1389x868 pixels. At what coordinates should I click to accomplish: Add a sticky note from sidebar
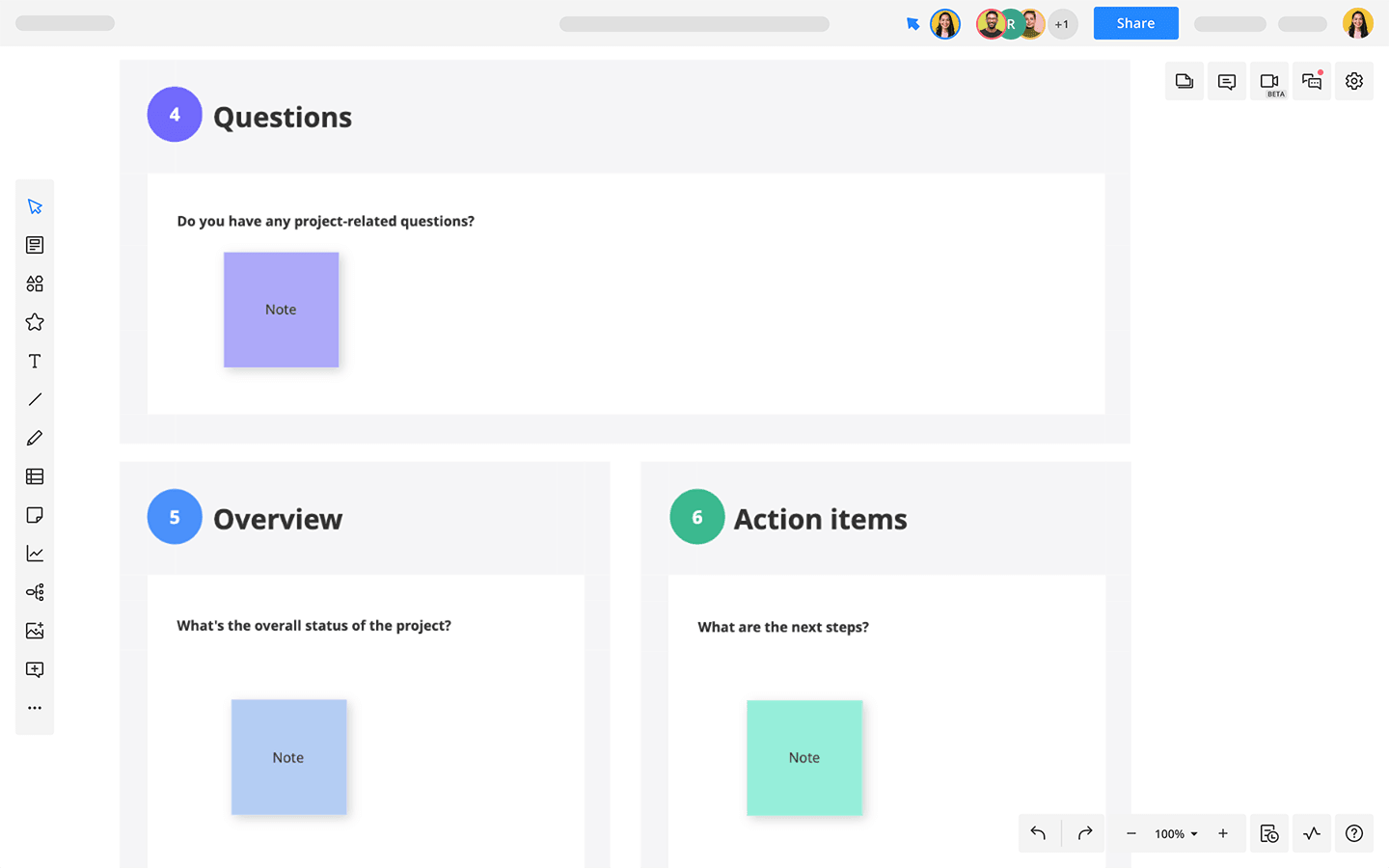pos(35,515)
